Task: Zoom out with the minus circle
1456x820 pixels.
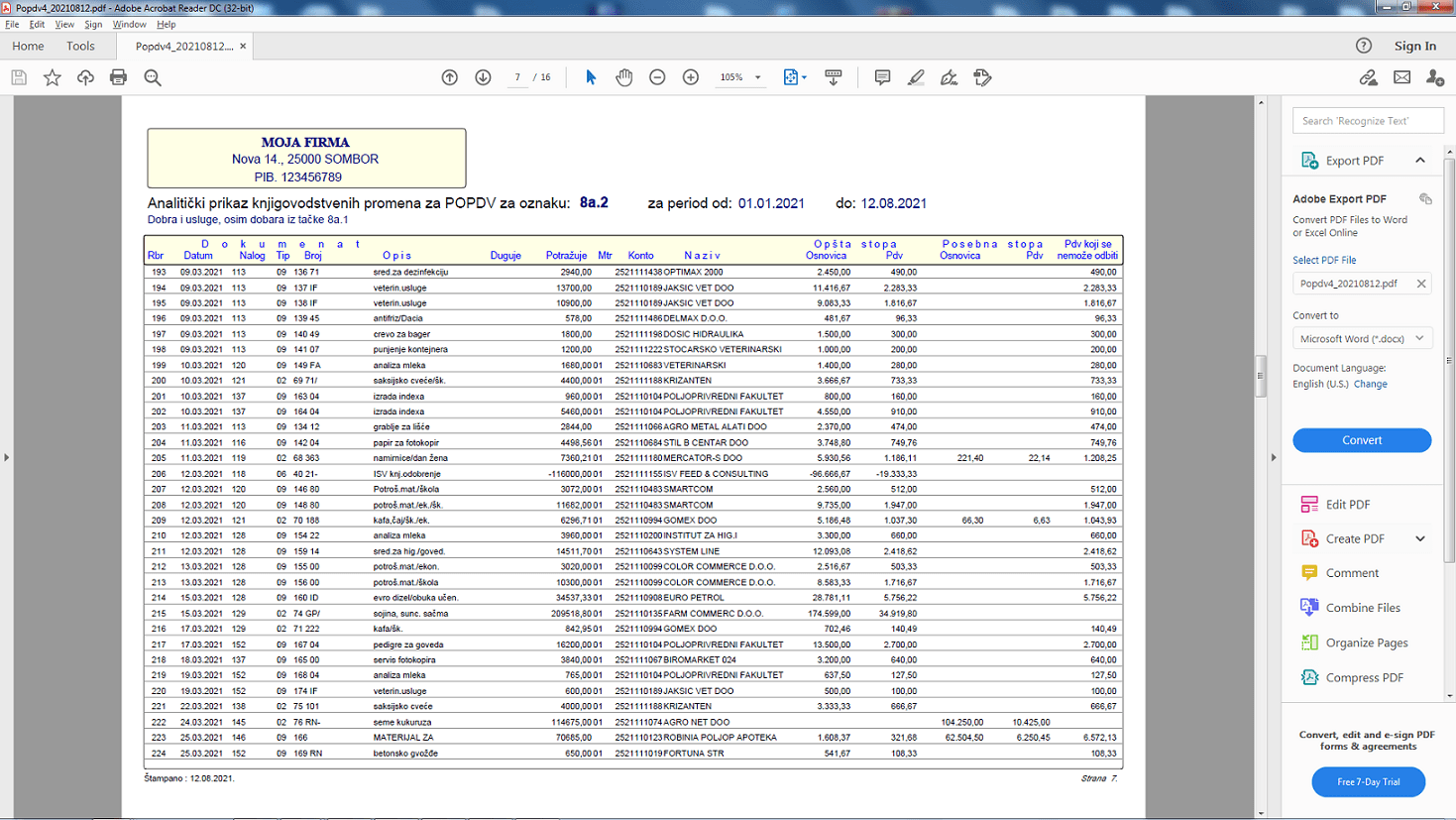Action: [657, 77]
